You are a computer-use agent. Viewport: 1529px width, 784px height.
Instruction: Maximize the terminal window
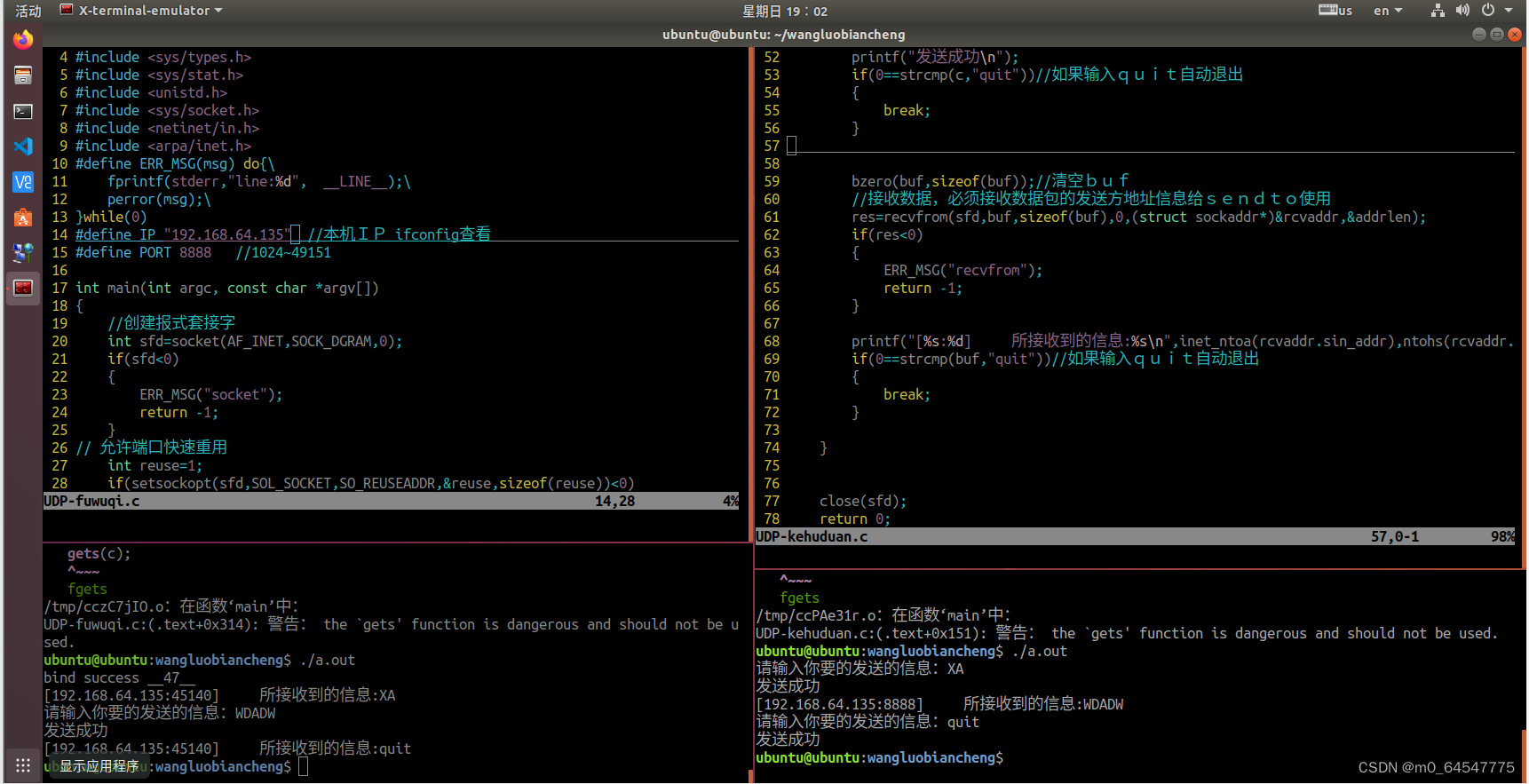1496,34
